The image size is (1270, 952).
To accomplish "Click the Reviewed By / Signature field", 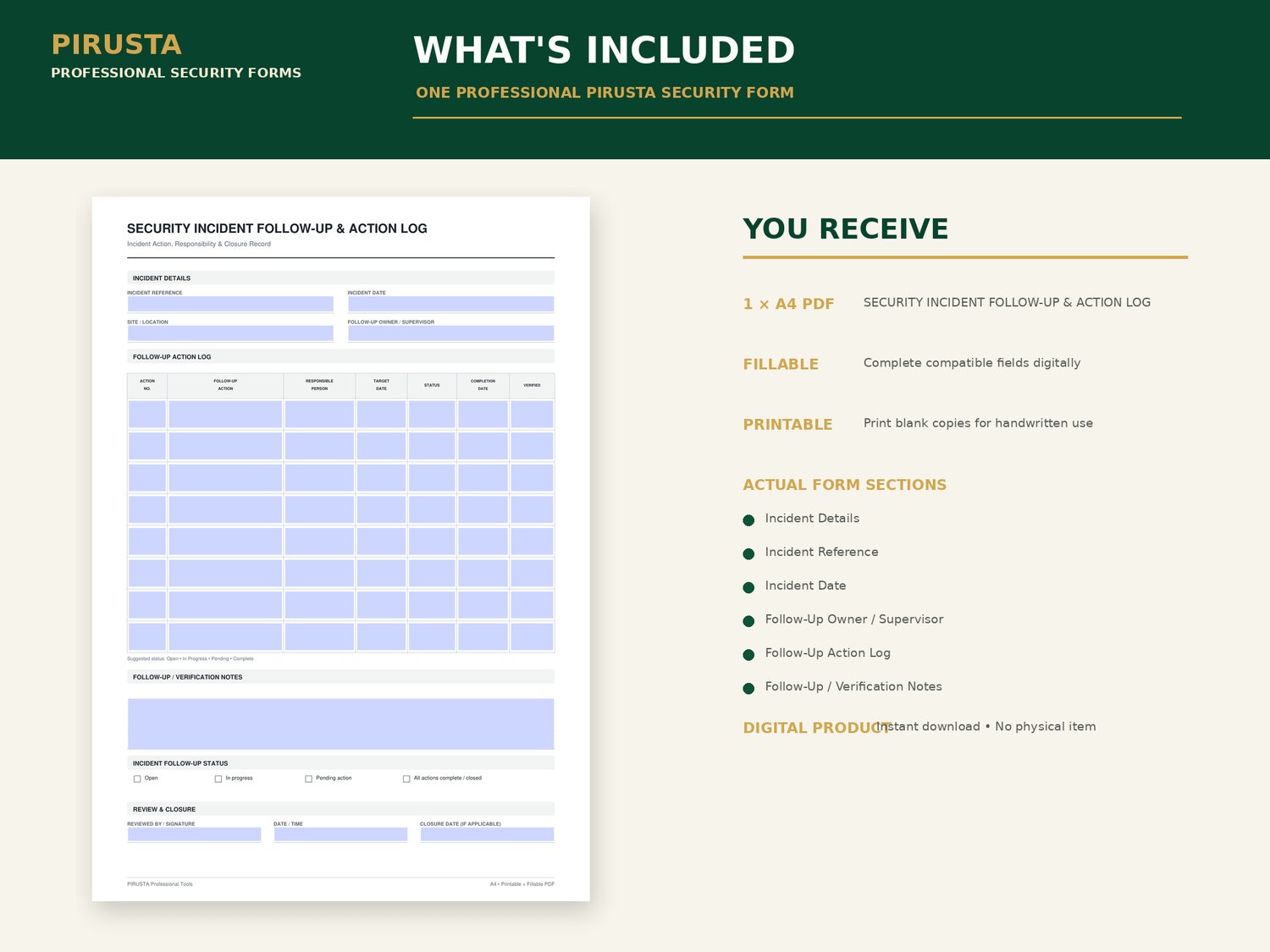I will click(x=194, y=834).
